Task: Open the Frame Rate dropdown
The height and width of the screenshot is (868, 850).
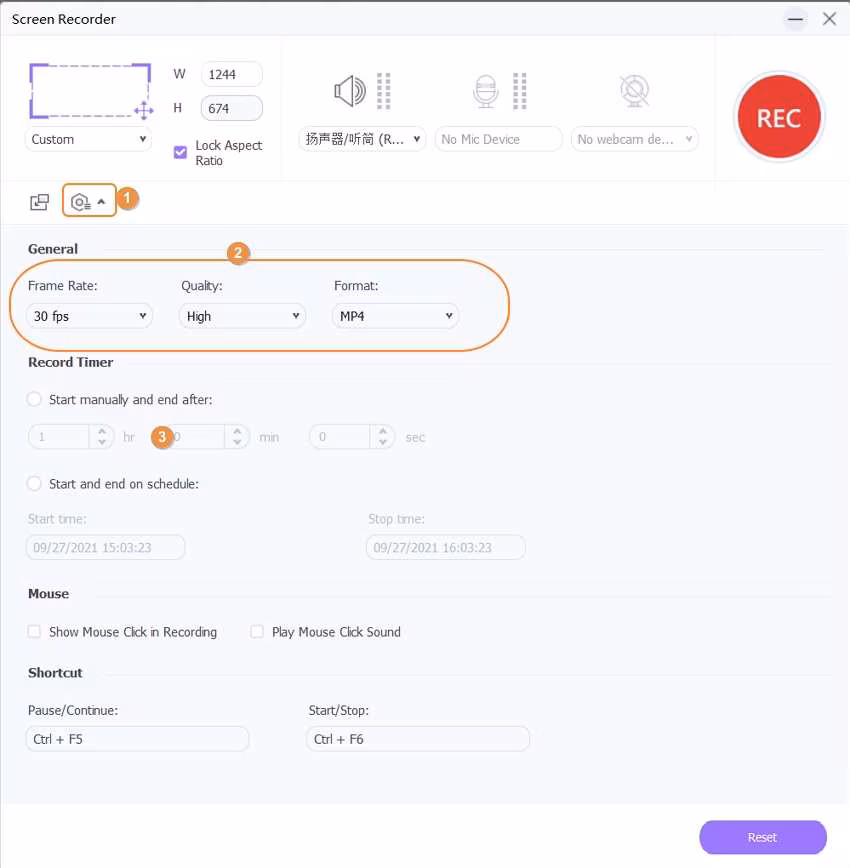Action: point(89,316)
